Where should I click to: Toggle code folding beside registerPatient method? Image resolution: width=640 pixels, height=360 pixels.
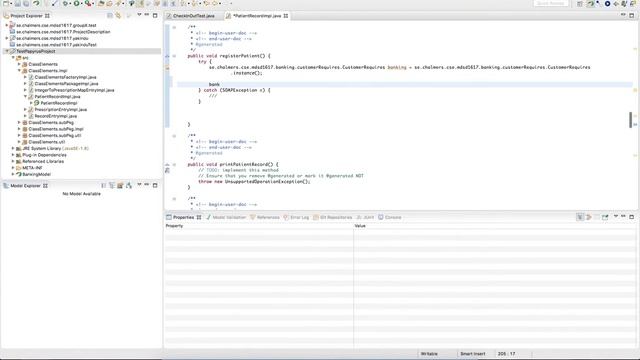(174, 56)
